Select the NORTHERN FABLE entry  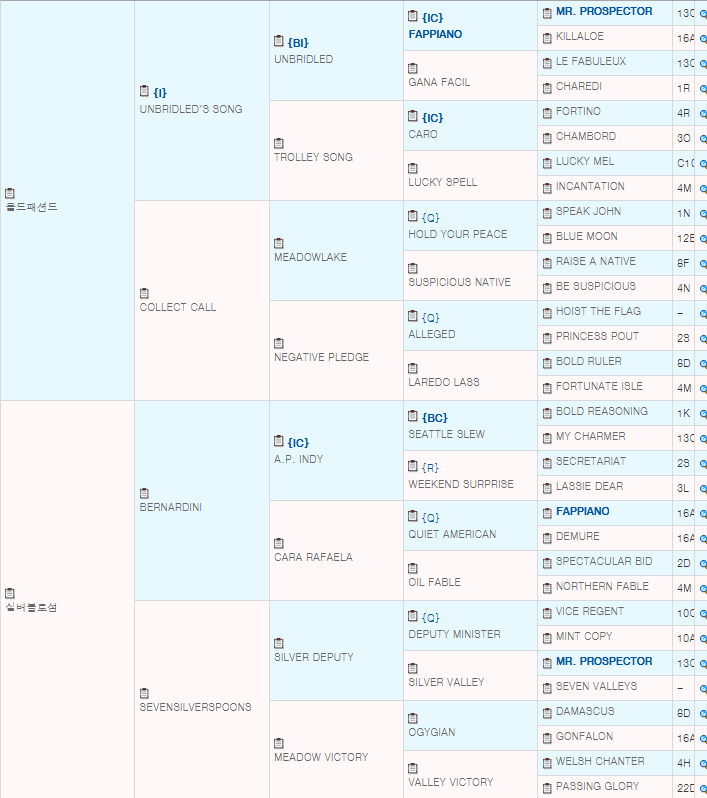(602, 586)
